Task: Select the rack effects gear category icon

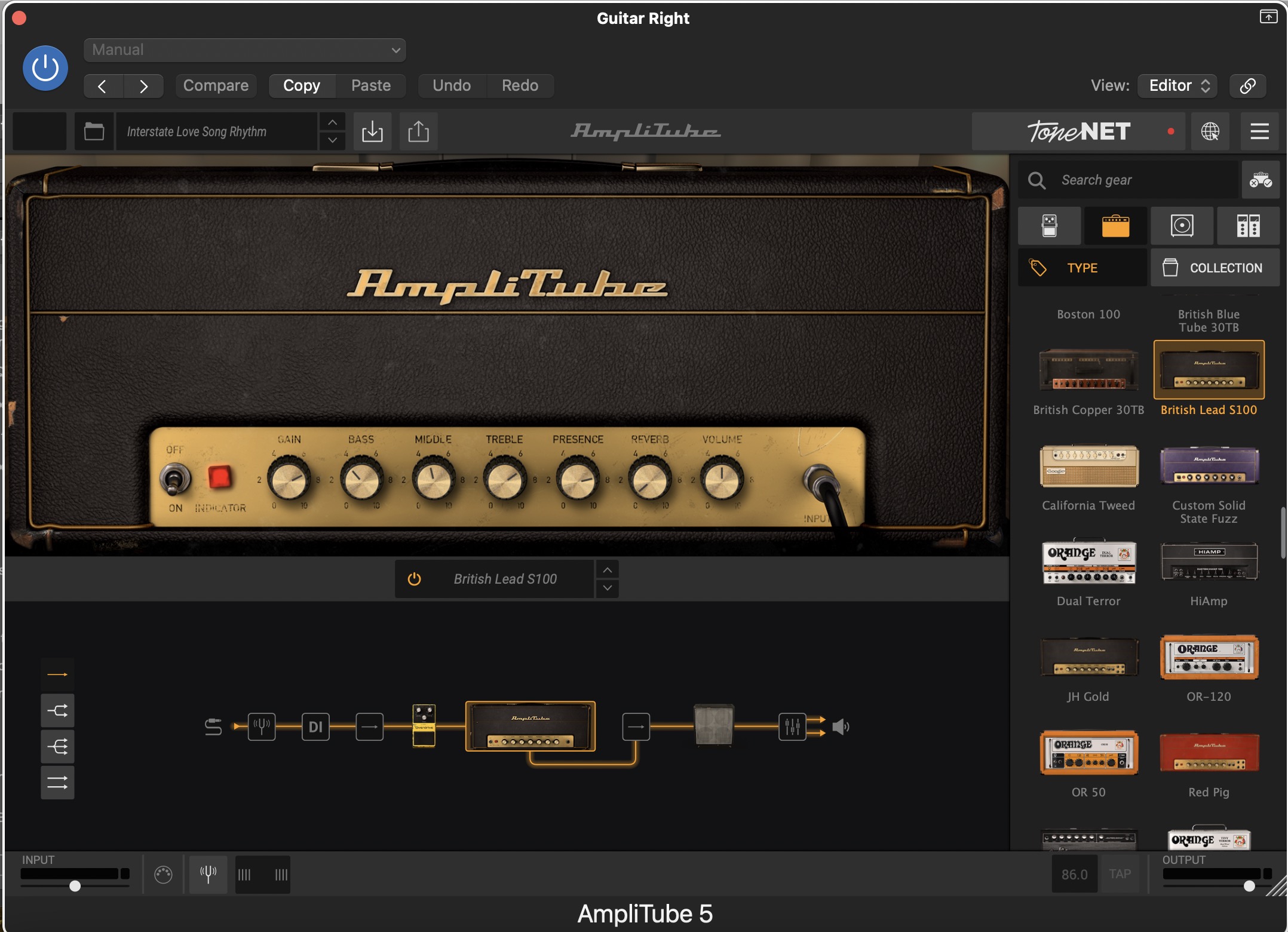Action: tap(1248, 226)
